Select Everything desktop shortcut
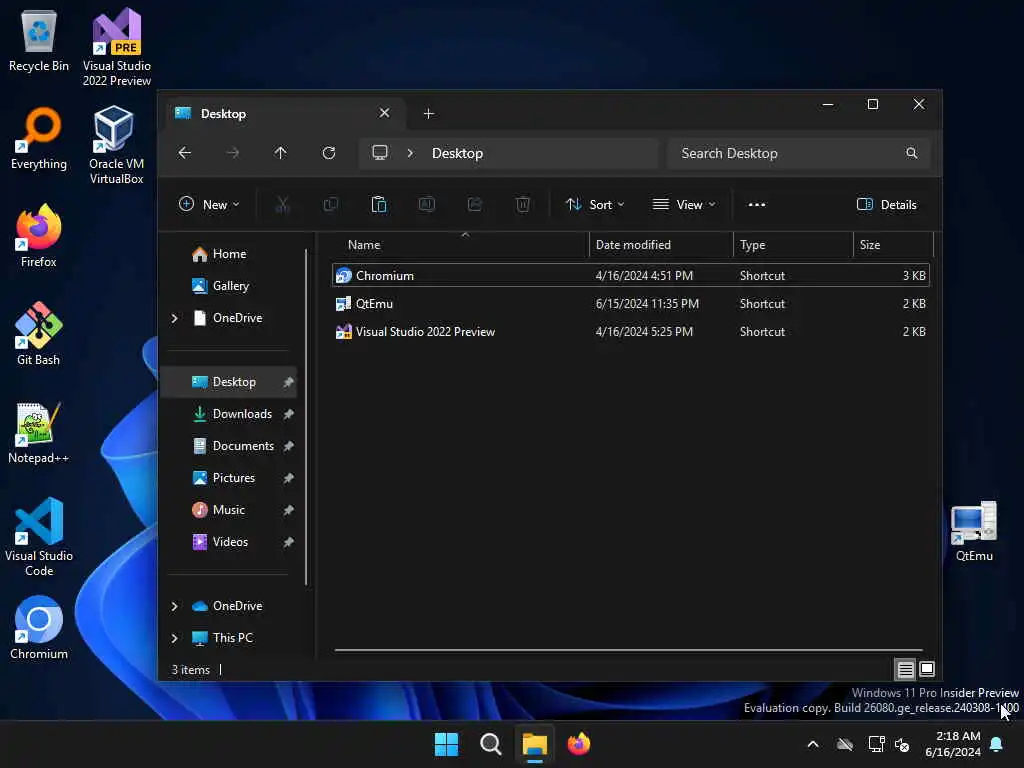 (x=39, y=138)
